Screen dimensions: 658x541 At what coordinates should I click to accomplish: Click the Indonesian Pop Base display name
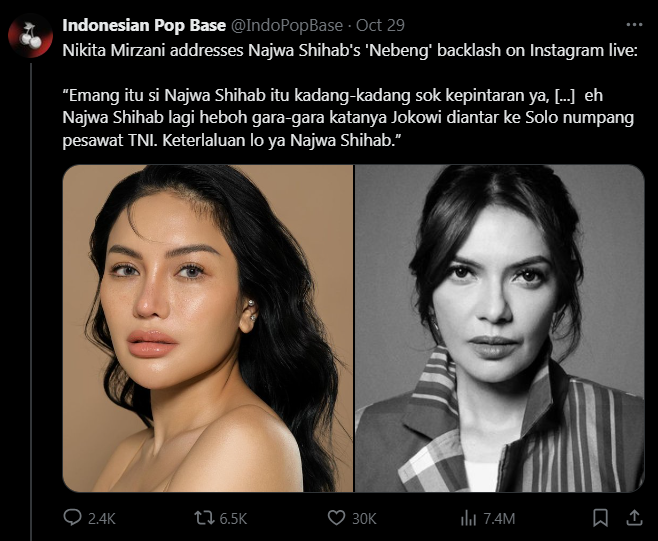pos(144,26)
